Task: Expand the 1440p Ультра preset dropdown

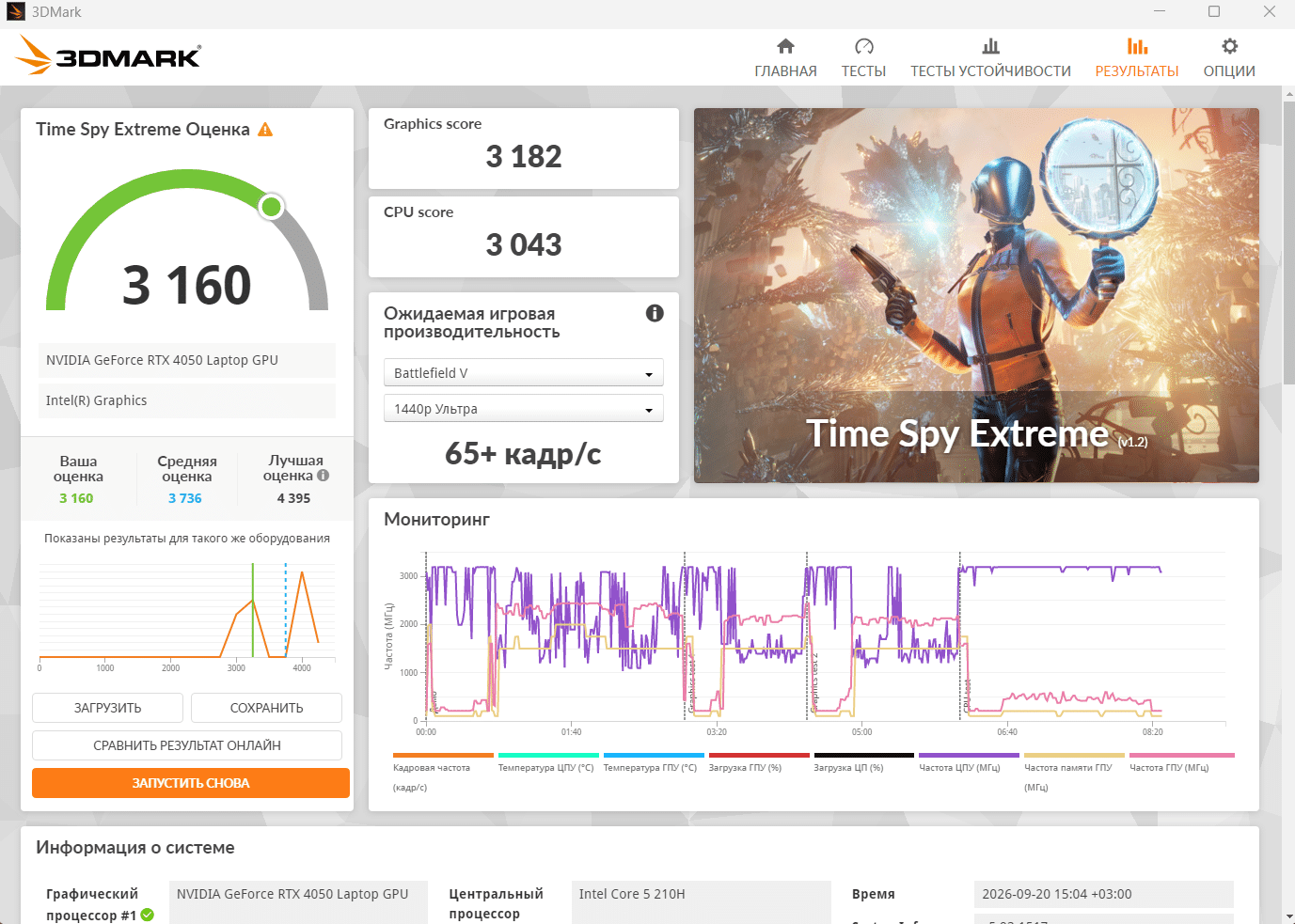Action: [523, 409]
